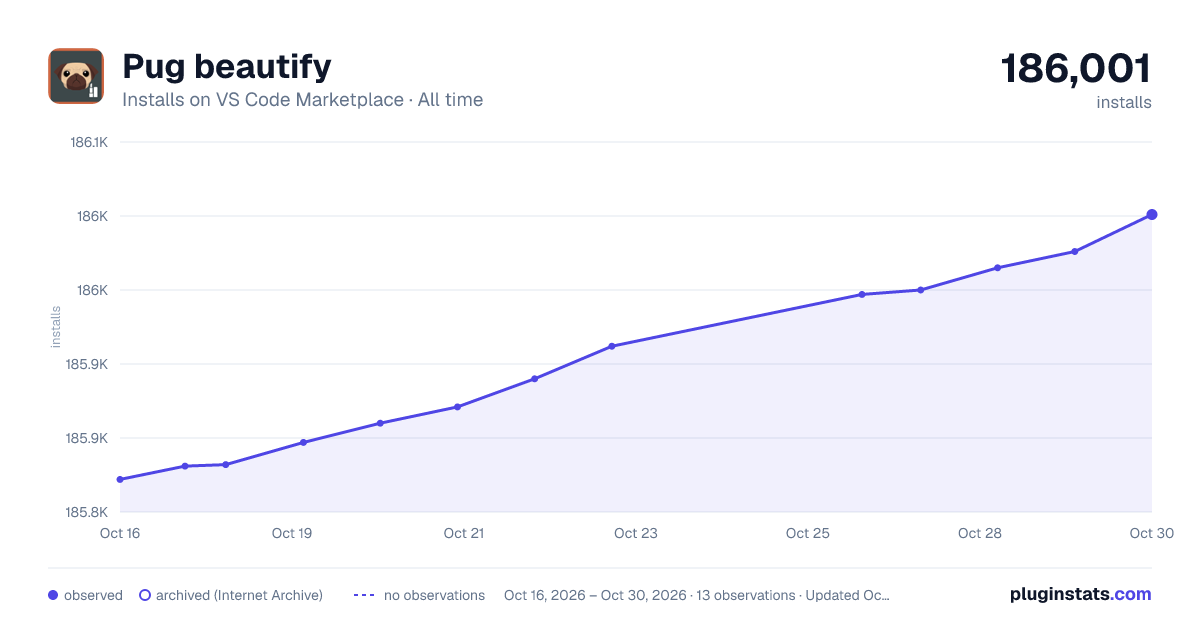Click the Oct 28 x-axis label

980,533
